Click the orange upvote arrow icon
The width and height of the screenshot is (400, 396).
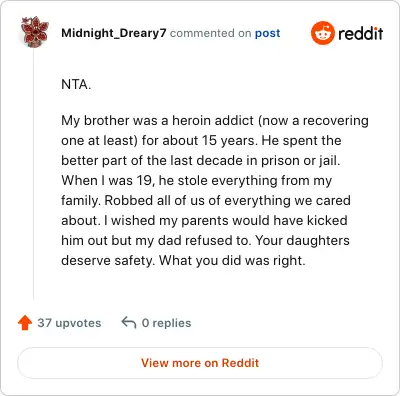coord(25,323)
